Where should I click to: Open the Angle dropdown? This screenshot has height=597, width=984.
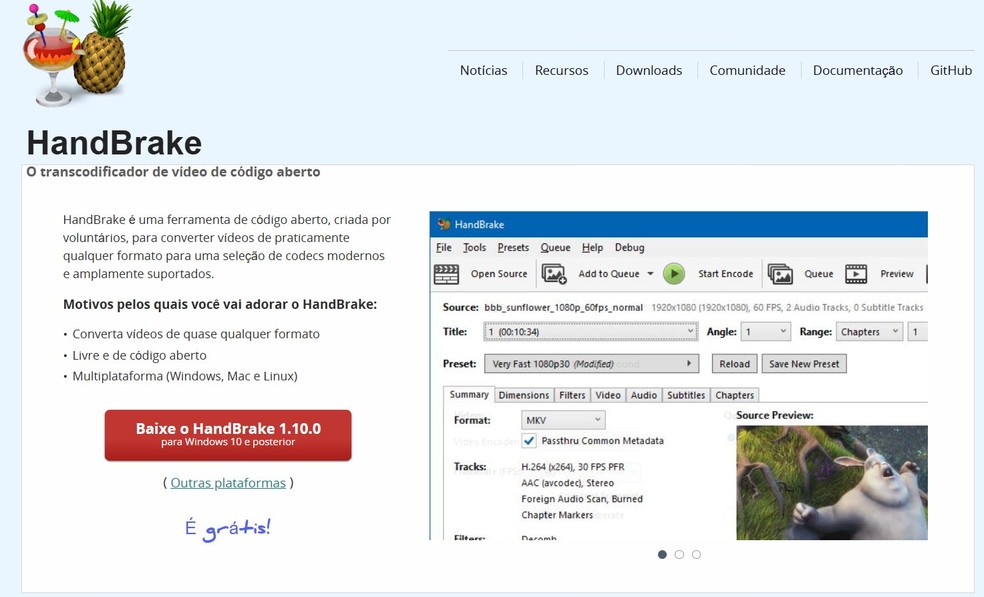click(765, 332)
